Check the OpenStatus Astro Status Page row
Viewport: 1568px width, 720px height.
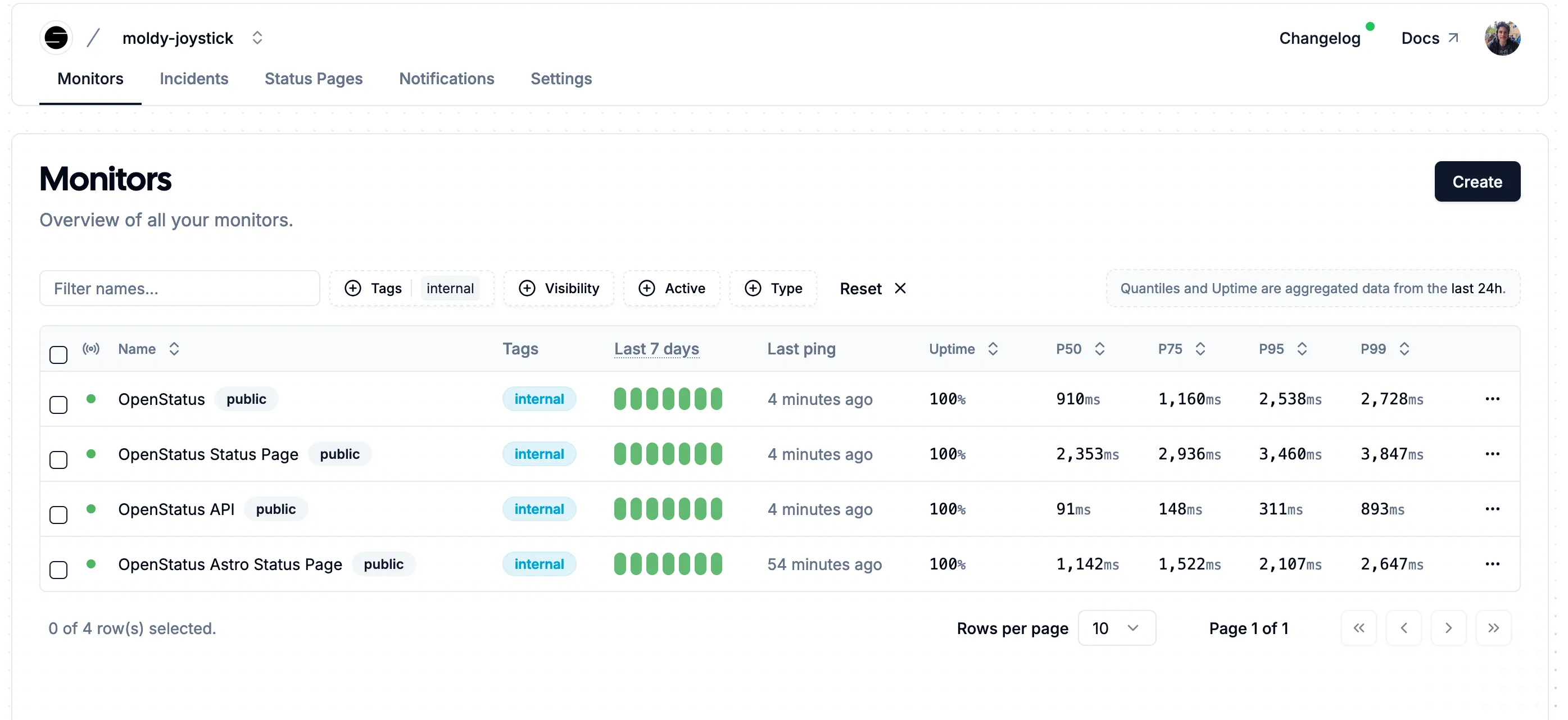58,569
